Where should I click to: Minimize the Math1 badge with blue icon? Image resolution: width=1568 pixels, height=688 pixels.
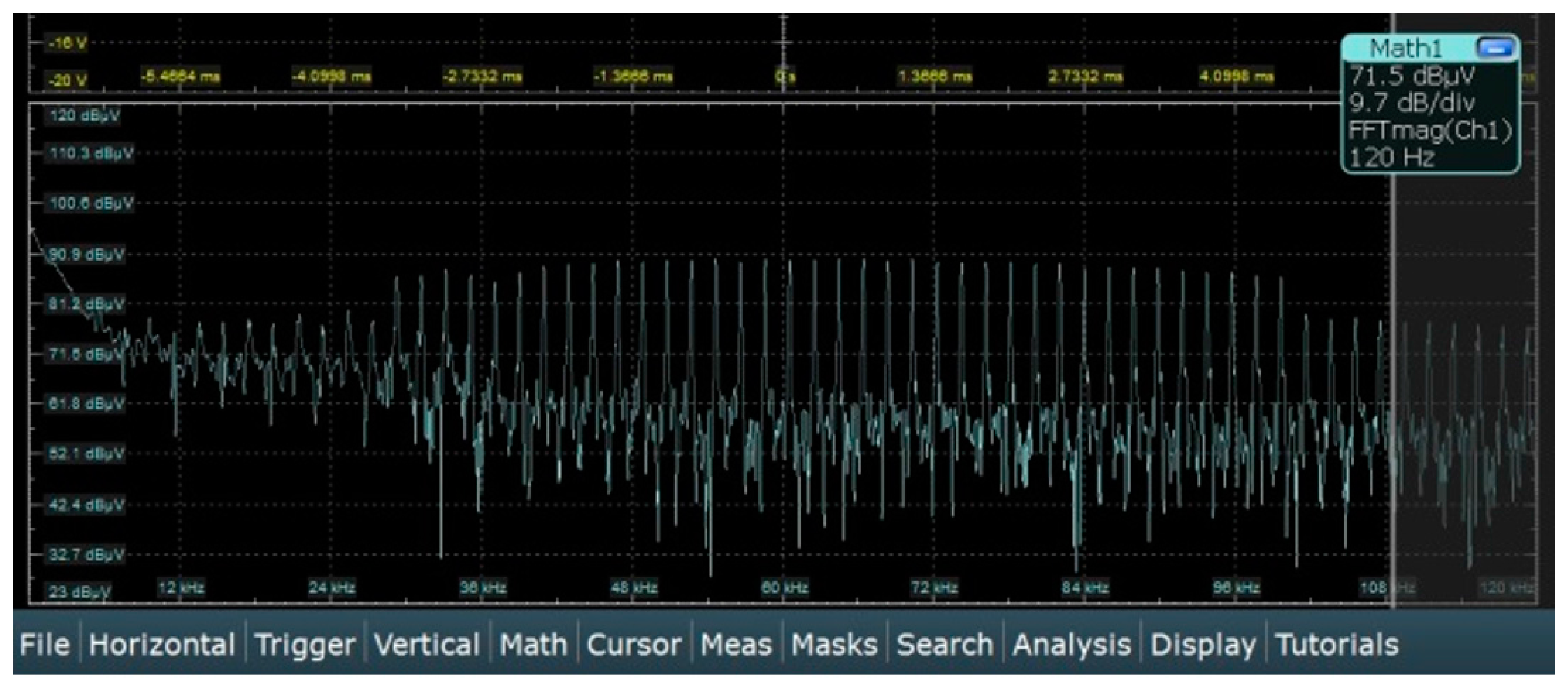(x=1495, y=47)
